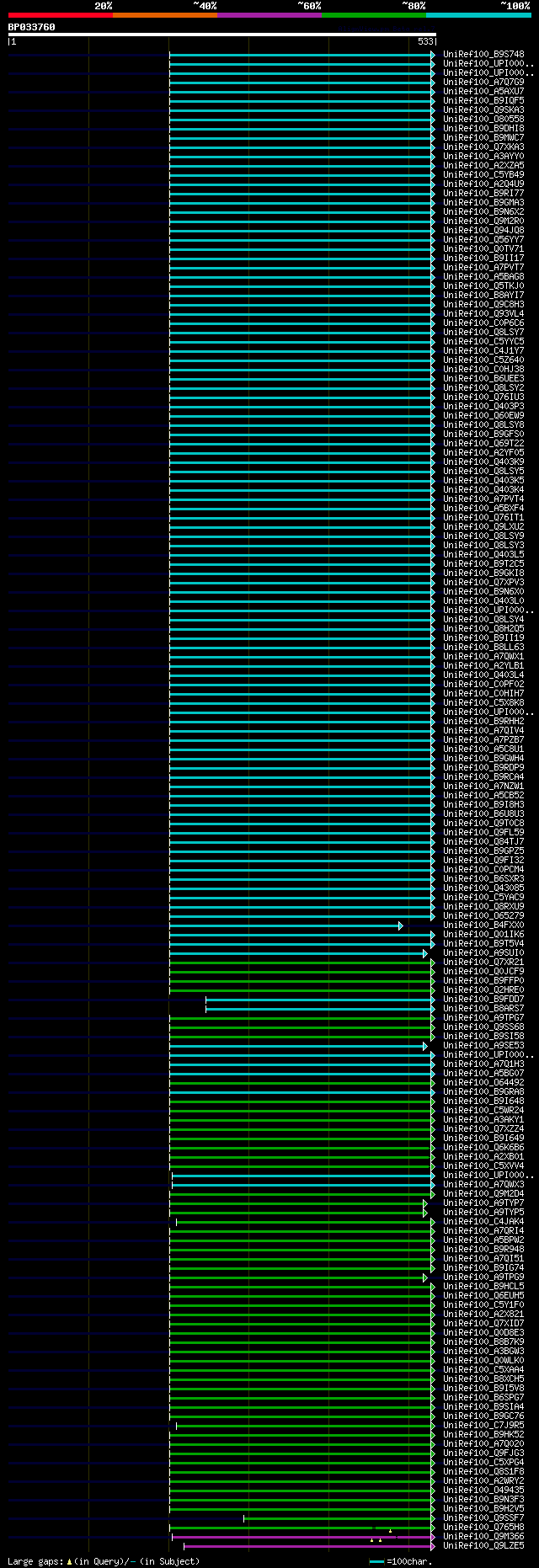Click the UniRef100_B9RI77 label
539x1568 pixels.
tap(483, 194)
